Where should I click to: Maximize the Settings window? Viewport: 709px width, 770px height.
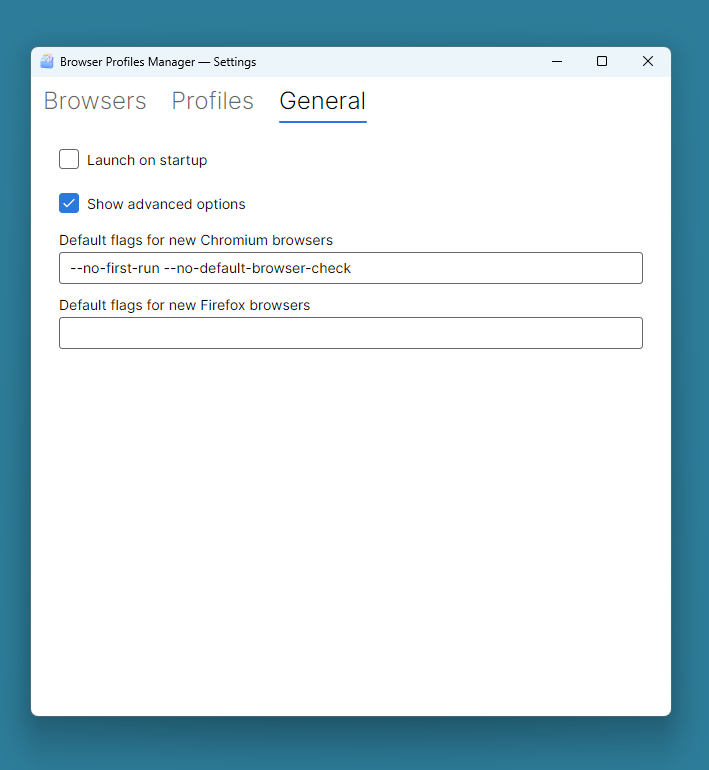click(602, 61)
